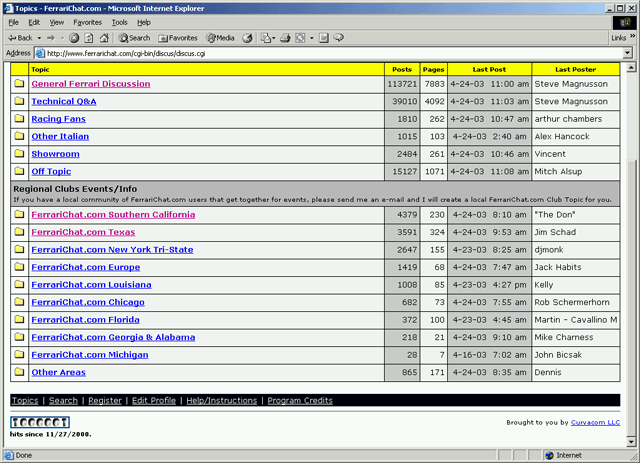
Task: Click folder icon beside FerrariChat.com Chicago
Action: (19, 302)
